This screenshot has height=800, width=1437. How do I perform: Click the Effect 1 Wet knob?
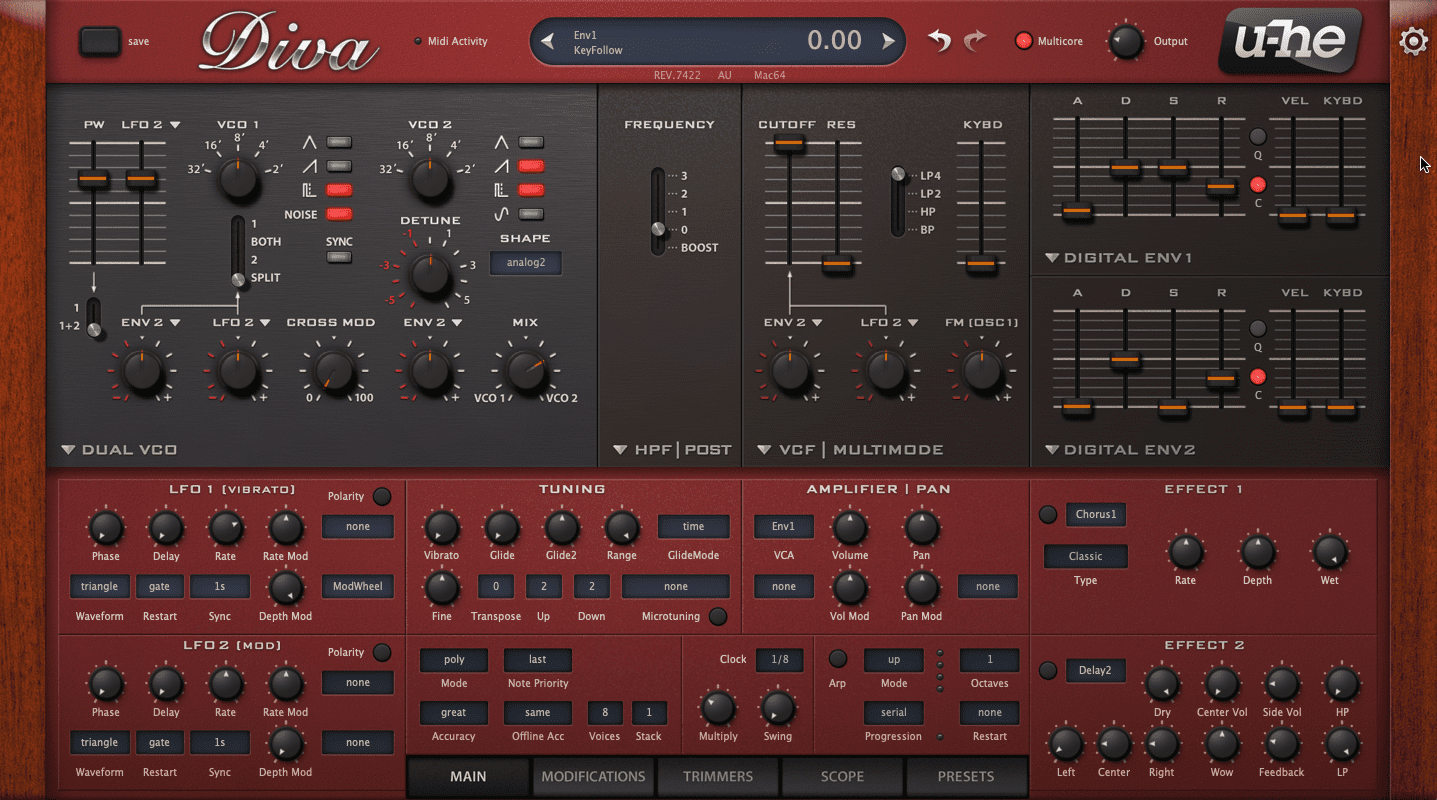pos(1330,552)
